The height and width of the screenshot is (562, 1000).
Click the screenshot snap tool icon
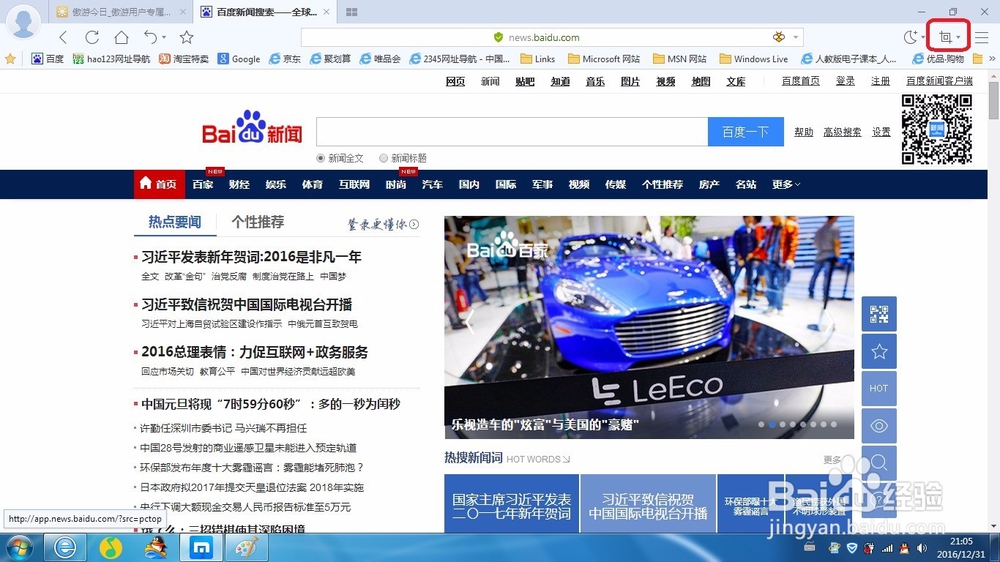pyautogui.click(x=945, y=37)
